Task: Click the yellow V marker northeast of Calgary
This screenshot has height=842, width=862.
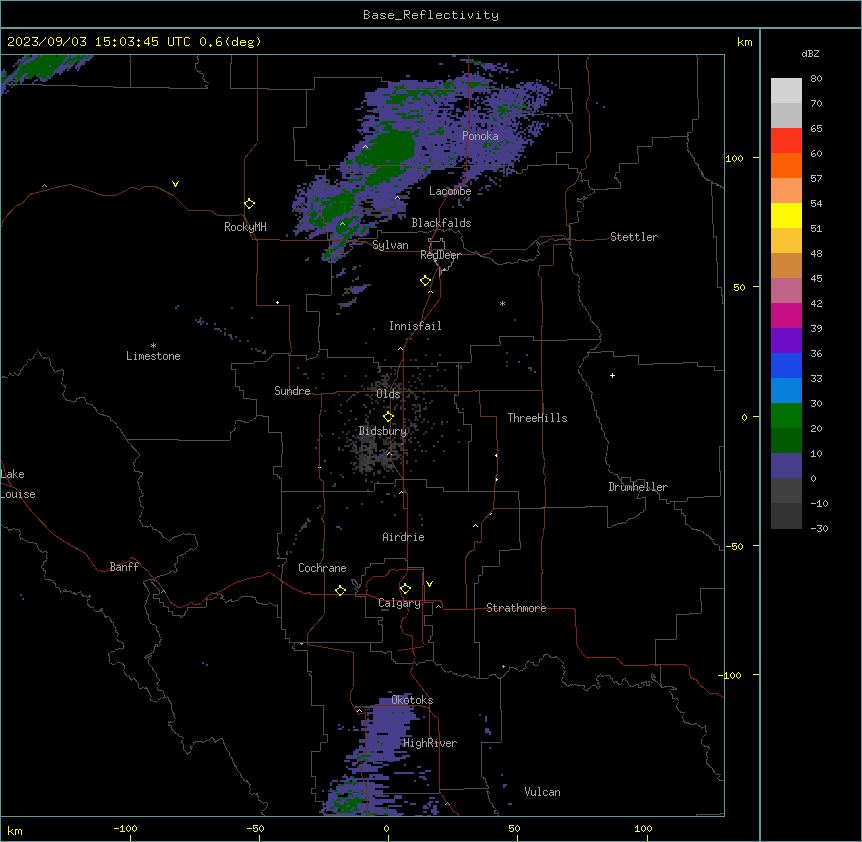Action: point(429,584)
